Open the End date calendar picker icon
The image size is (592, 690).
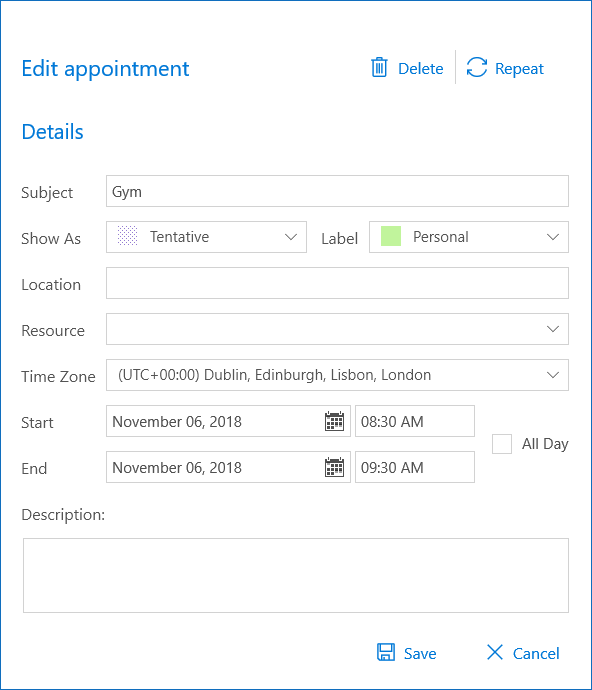point(334,467)
